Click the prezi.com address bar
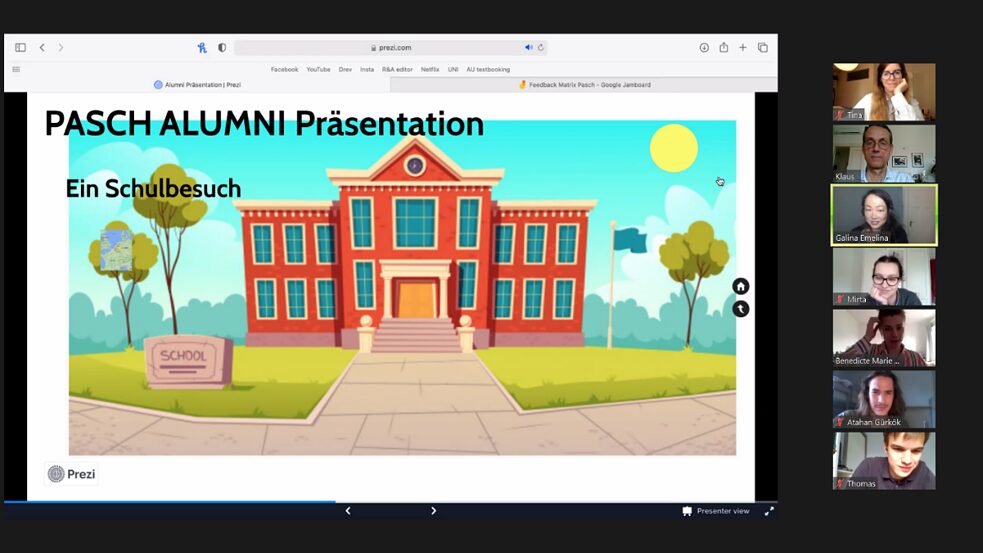The width and height of the screenshot is (983, 553). [390, 47]
